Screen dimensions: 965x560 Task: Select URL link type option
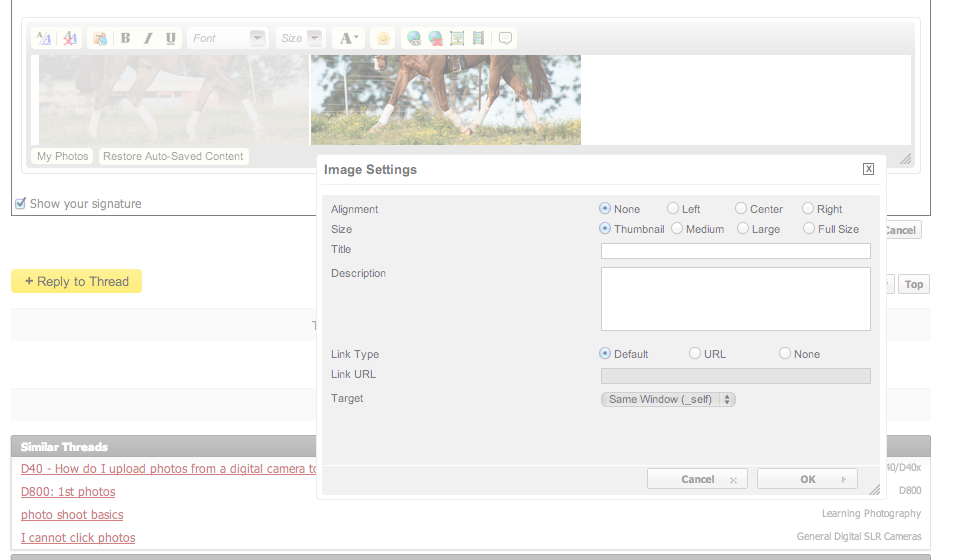[695, 354]
